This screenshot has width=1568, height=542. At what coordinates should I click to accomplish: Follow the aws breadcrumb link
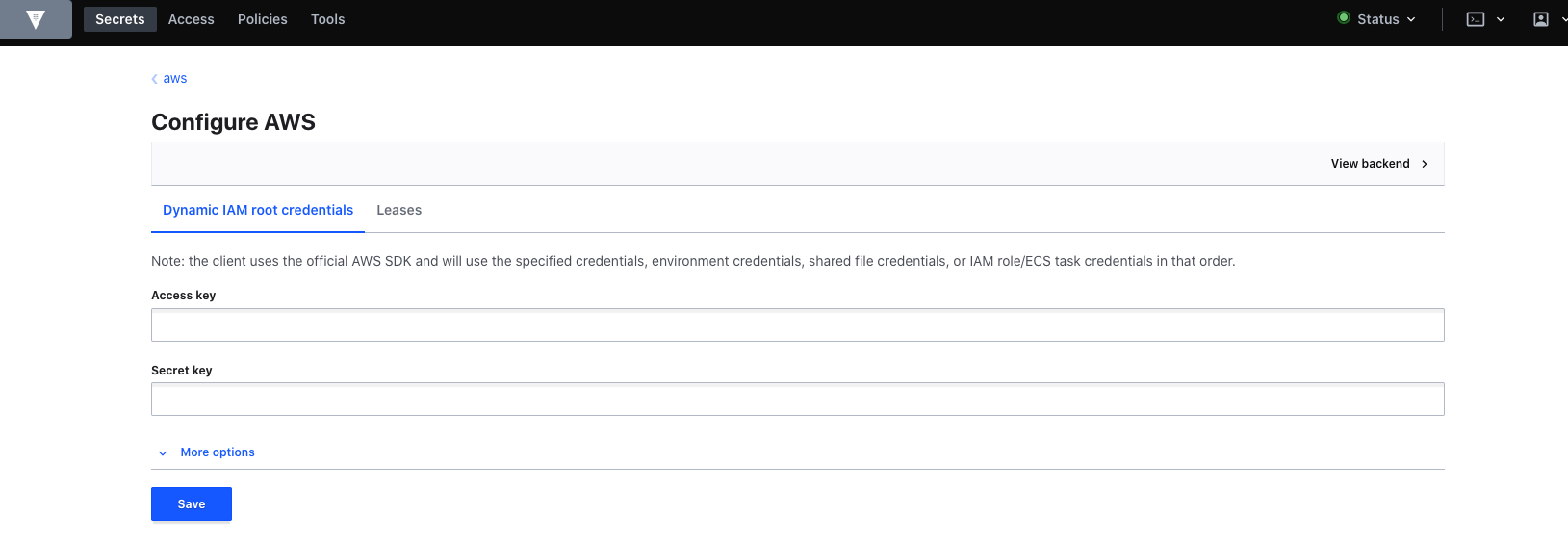click(175, 79)
